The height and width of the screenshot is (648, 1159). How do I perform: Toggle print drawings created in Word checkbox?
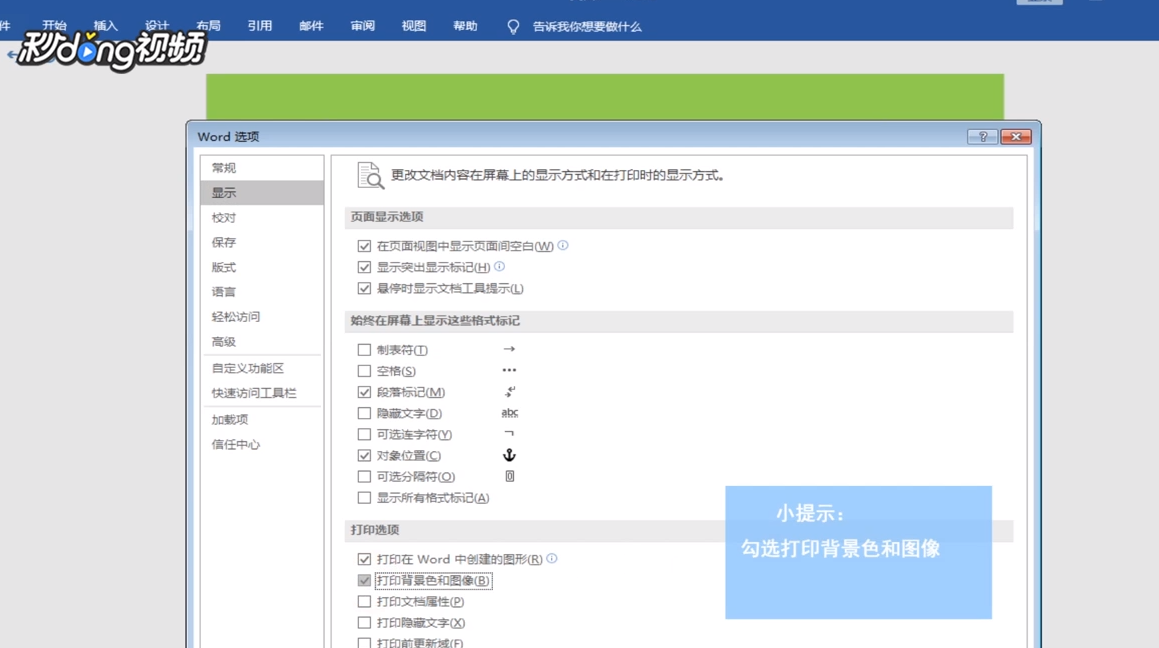[x=364, y=559]
